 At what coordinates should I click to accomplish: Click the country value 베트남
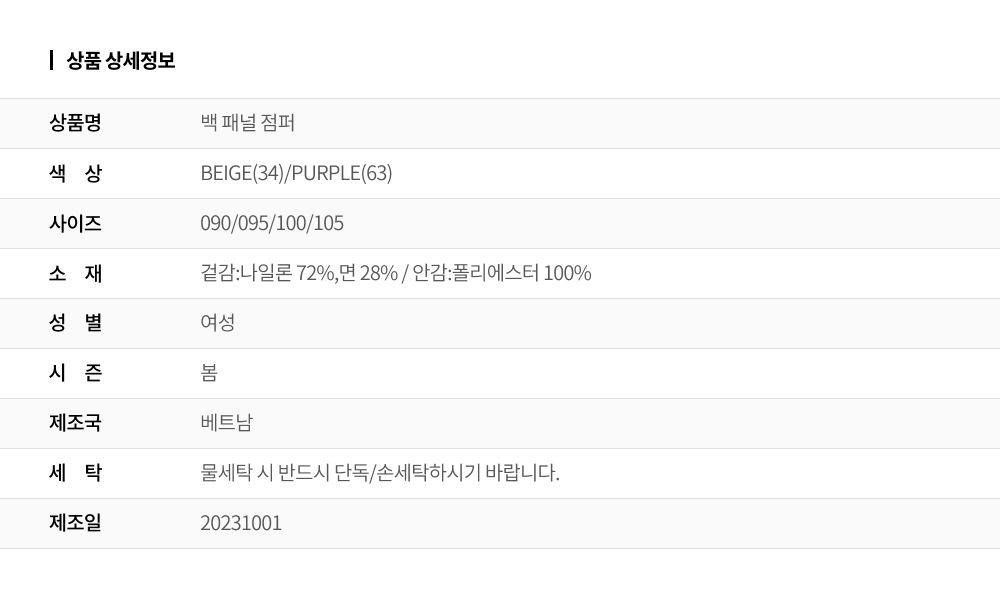coord(226,423)
